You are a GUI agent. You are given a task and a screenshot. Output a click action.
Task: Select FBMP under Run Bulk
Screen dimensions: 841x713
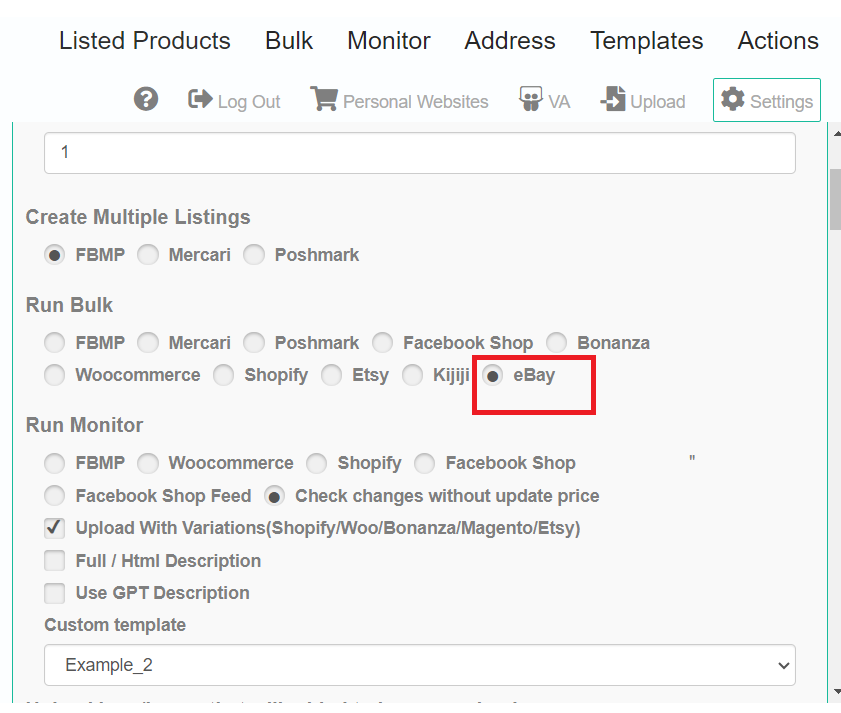[x=54, y=343]
